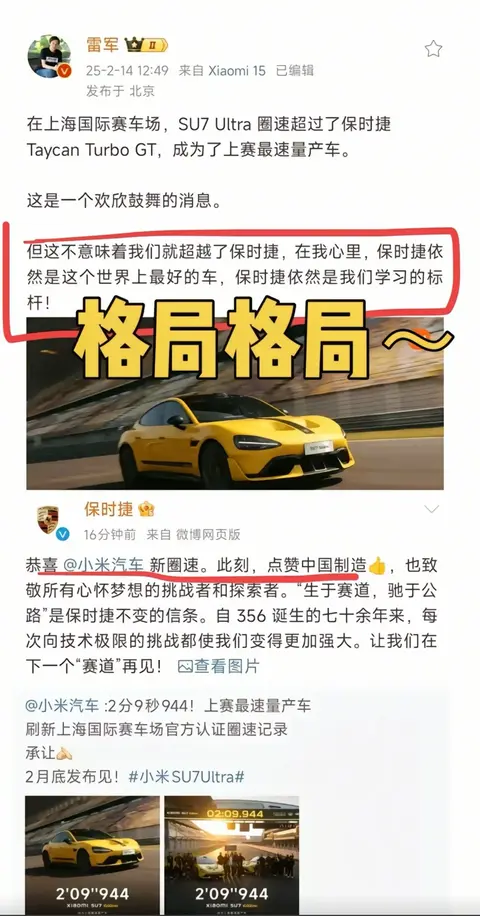Open 雷军's profile avatar
Image resolution: width=480 pixels, height=916 pixels.
tap(49, 56)
